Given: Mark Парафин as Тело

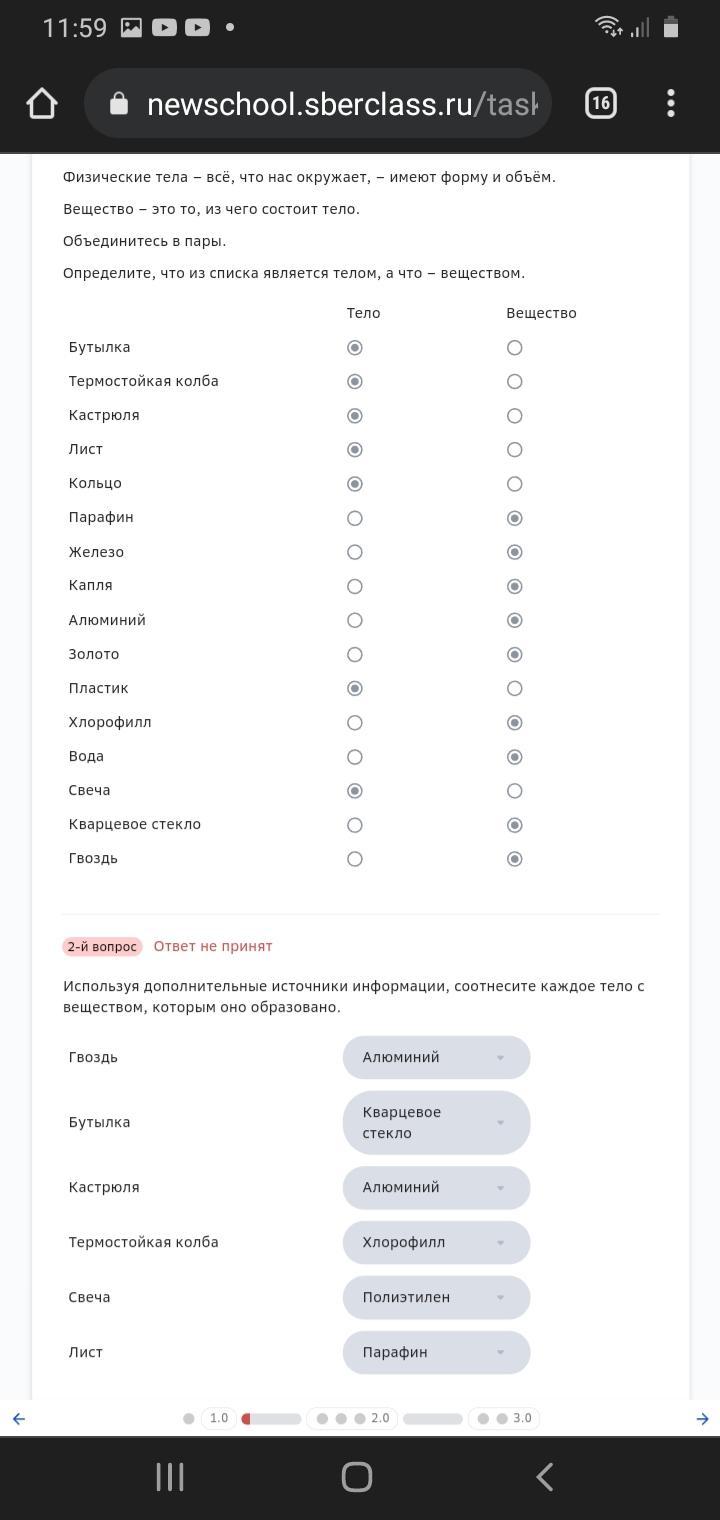Looking at the screenshot, I should coord(354,518).
